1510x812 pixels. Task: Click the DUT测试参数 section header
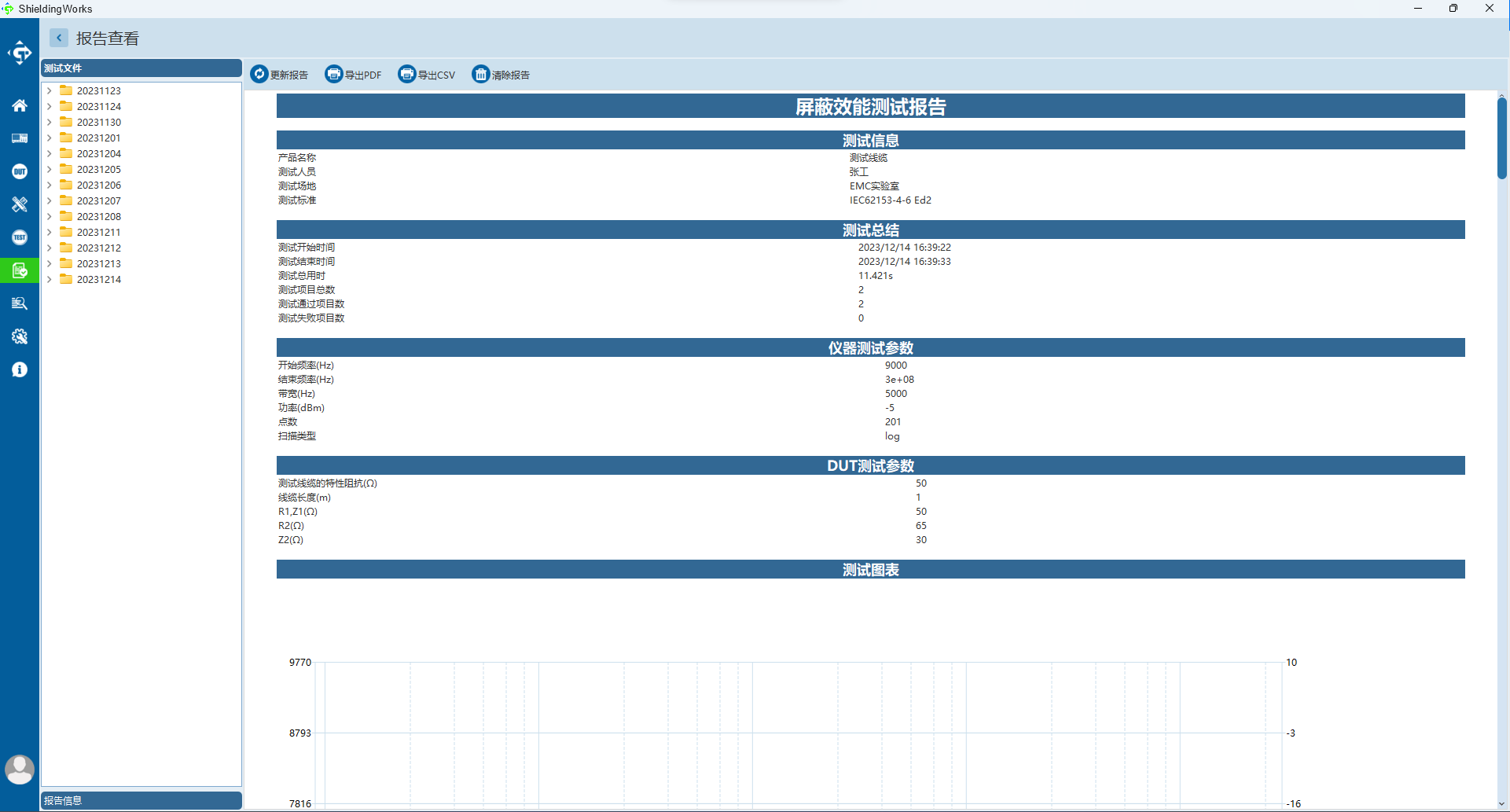[870, 465]
